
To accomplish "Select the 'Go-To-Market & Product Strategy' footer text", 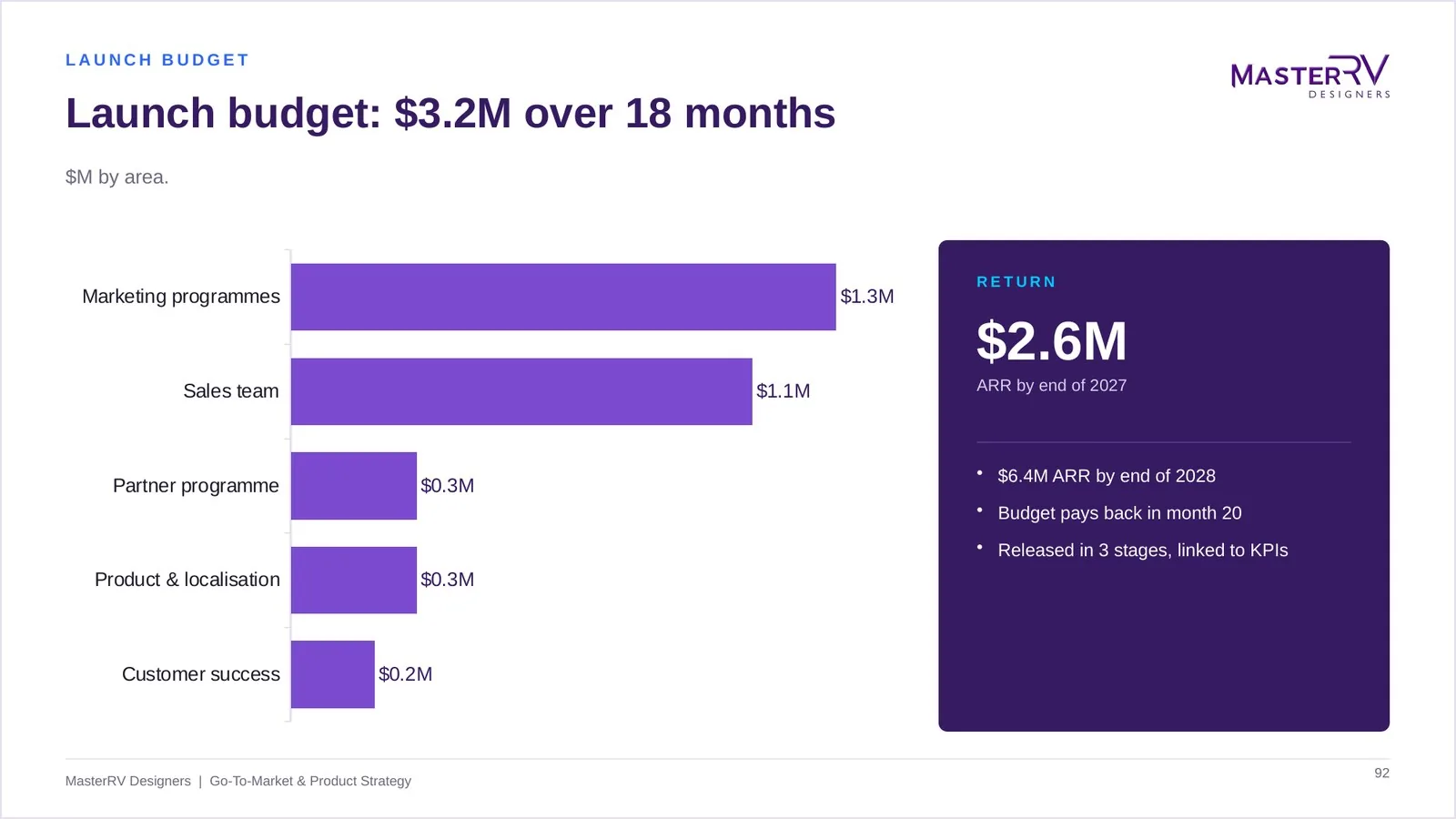I will tap(310, 781).
